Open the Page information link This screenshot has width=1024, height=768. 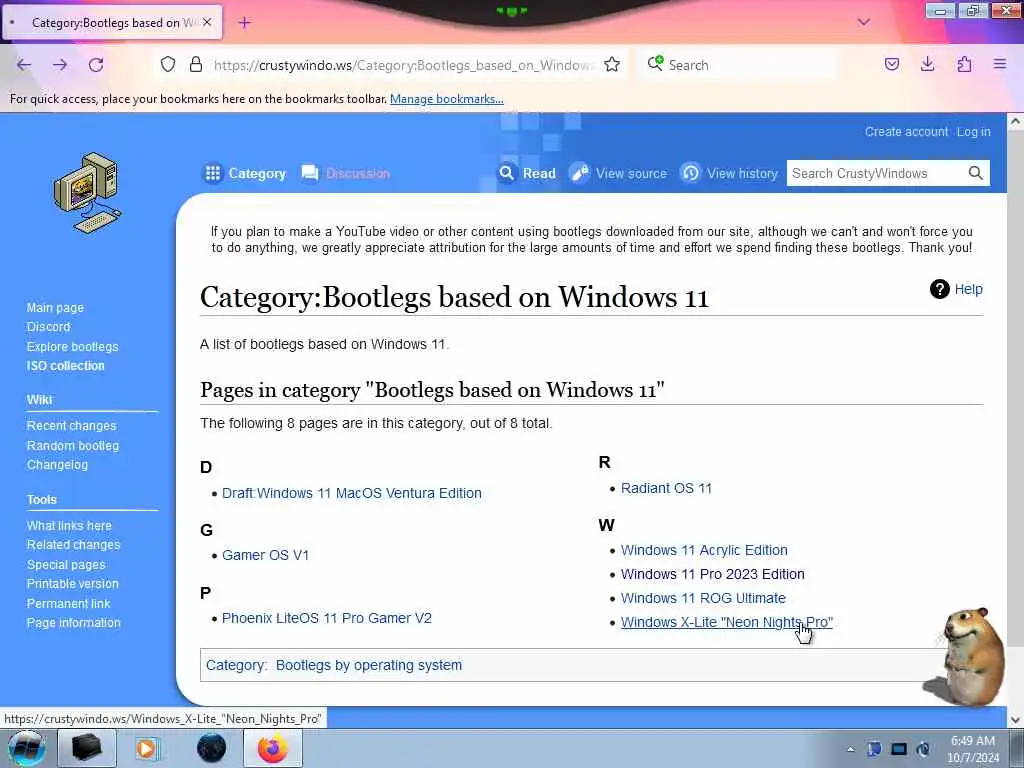(73, 623)
